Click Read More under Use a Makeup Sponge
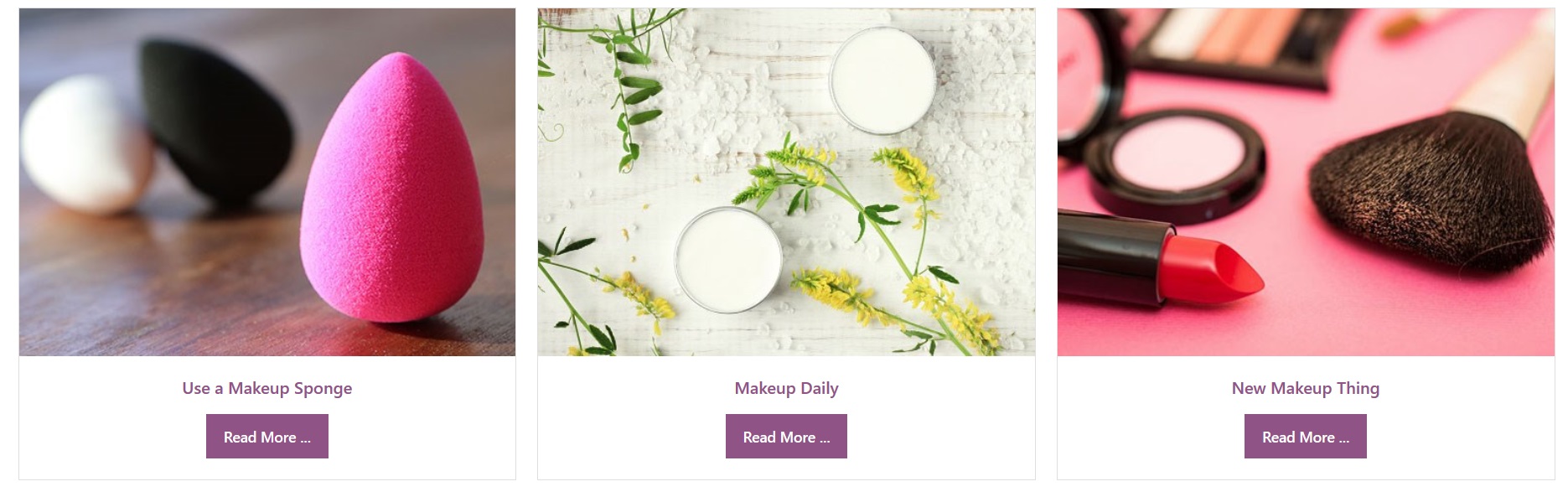Screen dimensions: 1568x497 click(267, 437)
